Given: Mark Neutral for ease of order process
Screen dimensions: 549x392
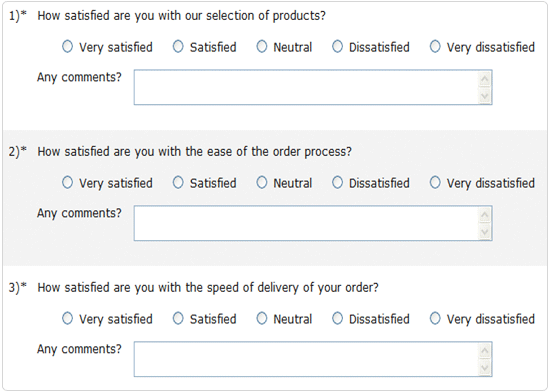Looking at the screenshot, I should [262, 182].
